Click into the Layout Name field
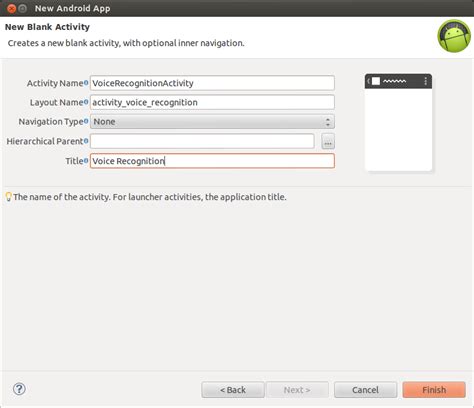 [212, 102]
